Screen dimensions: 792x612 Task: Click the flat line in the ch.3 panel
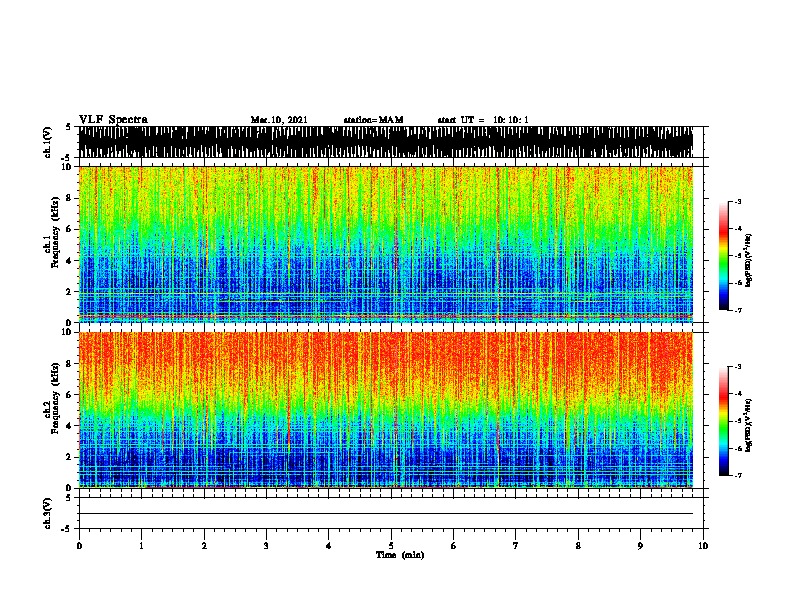(386, 514)
